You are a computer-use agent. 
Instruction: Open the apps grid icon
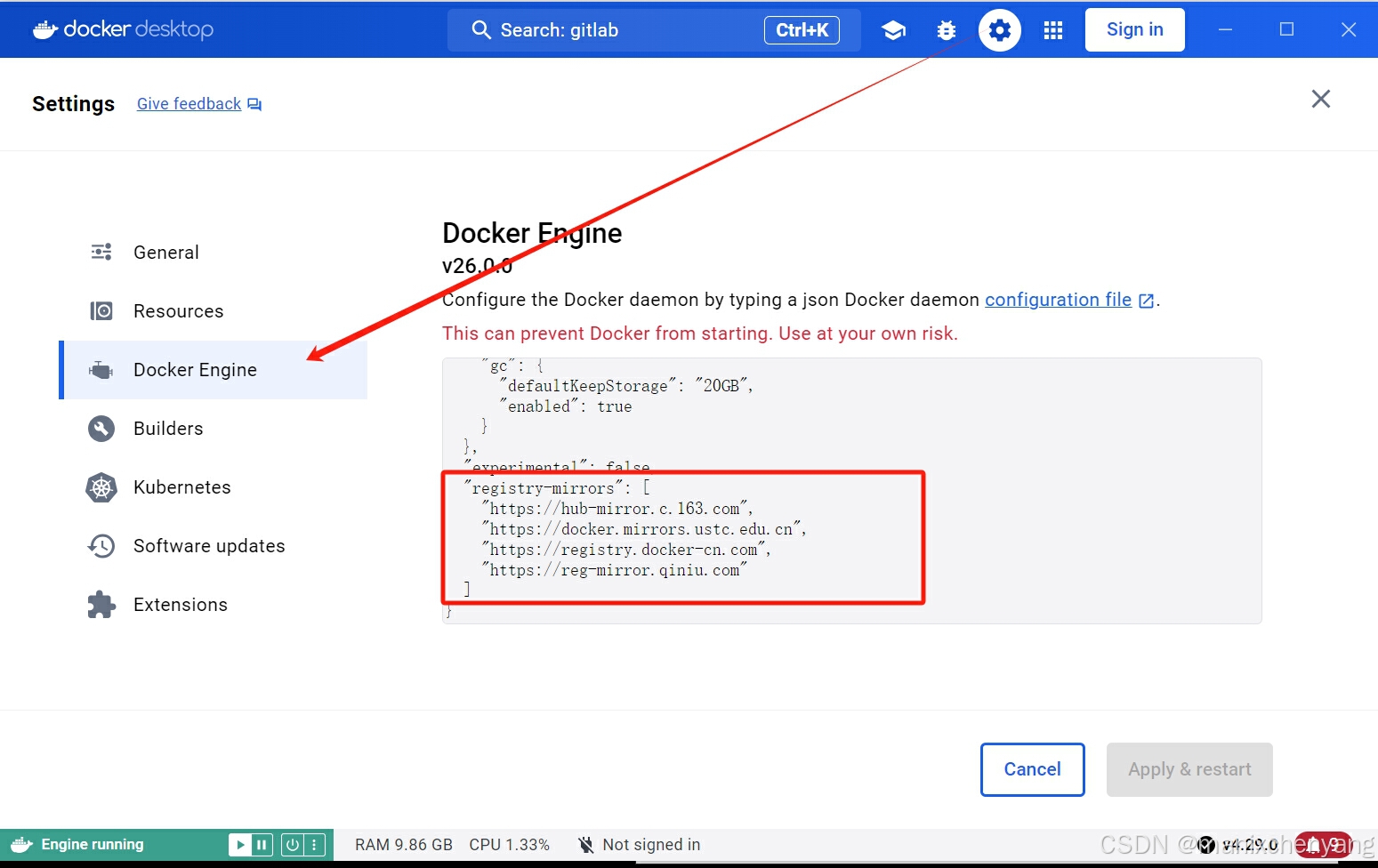coord(1053,30)
